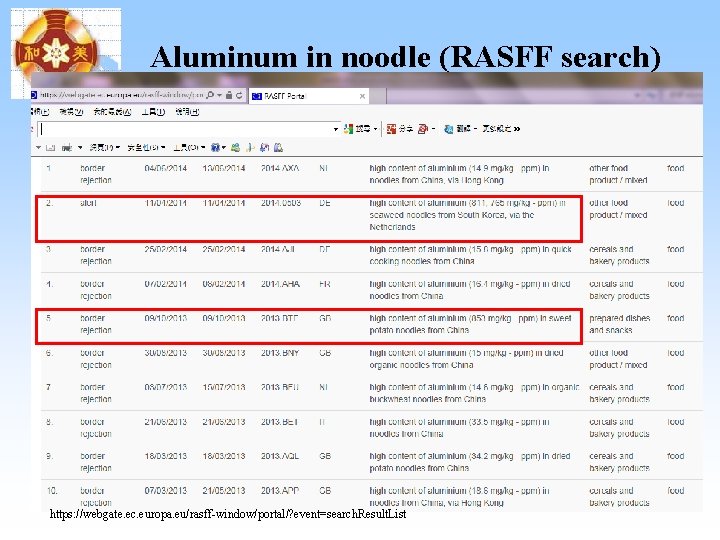720x540 pixels.
Task: Close the RASFF Portal tab
Action: pos(362,96)
